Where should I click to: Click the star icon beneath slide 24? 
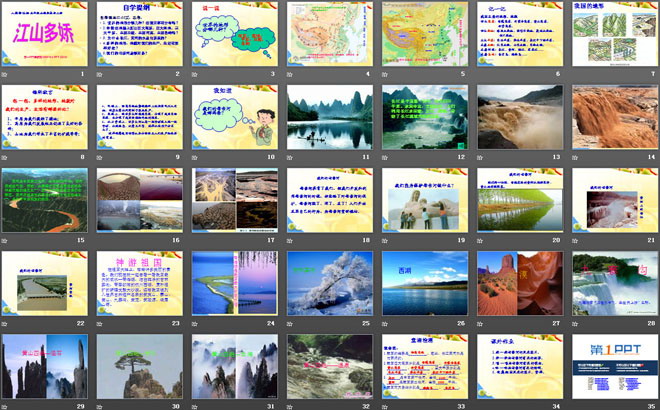[x=194, y=324]
